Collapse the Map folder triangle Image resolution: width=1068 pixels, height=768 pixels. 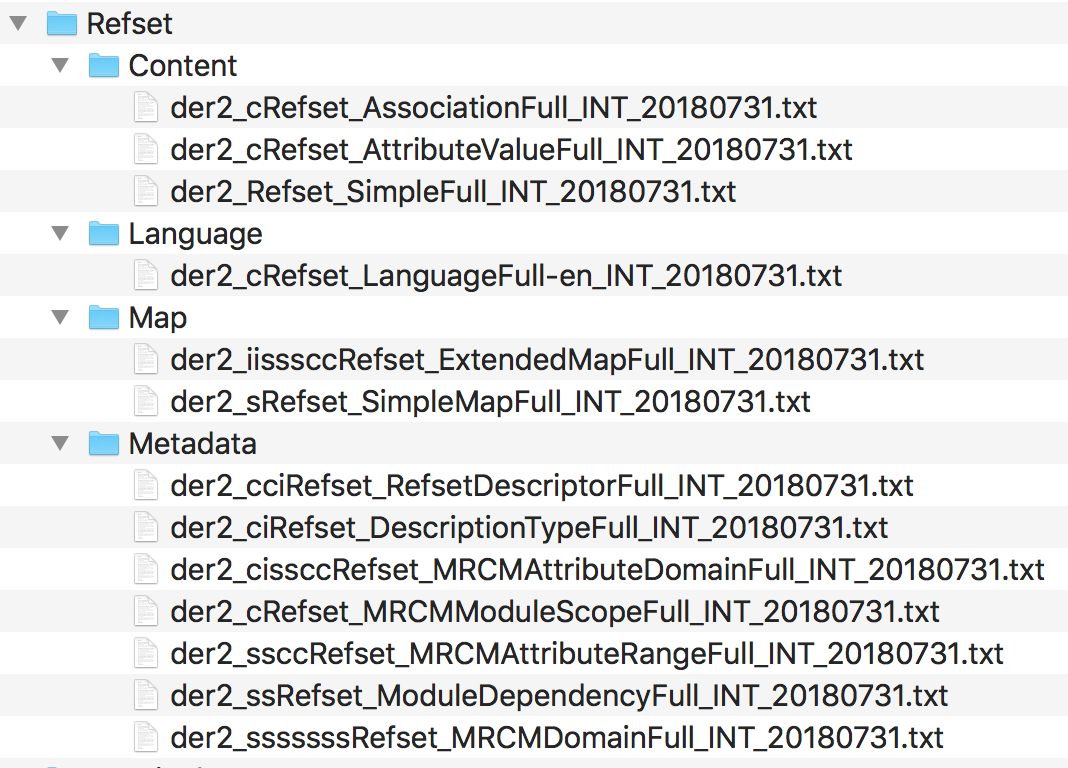click(61, 317)
